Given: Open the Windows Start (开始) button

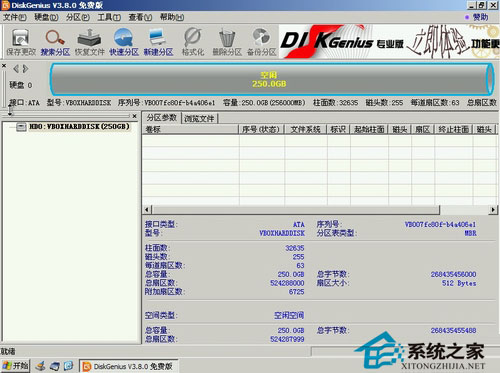Looking at the screenshot, I should 15,366.
